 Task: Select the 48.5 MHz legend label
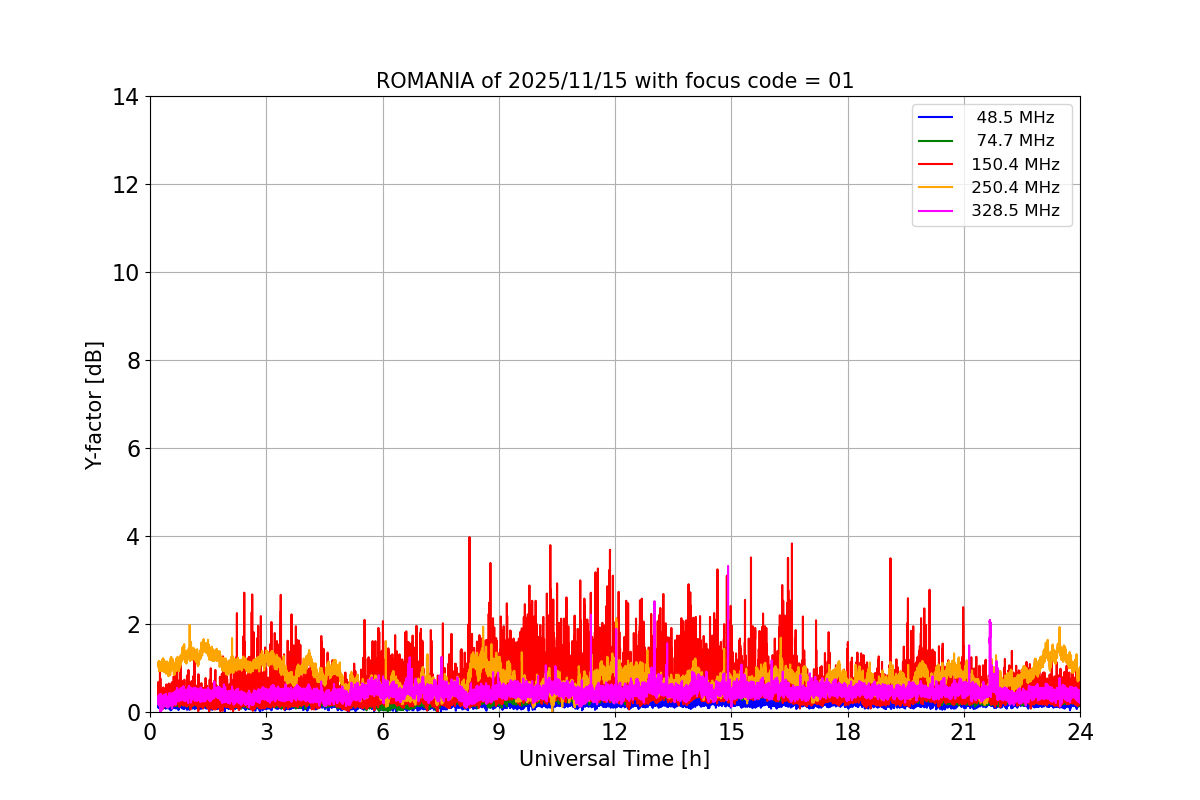point(1015,118)
